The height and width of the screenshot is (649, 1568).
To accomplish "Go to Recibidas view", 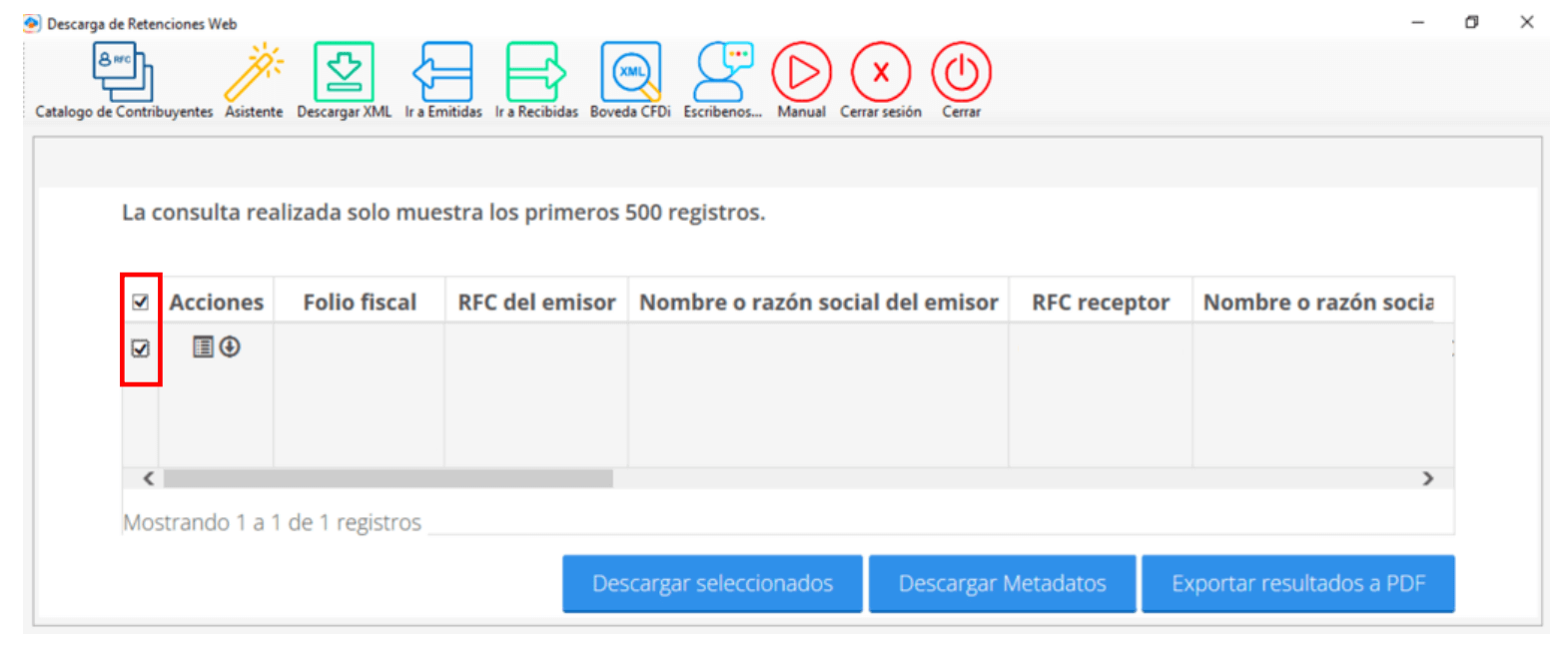I will [536, 80].
